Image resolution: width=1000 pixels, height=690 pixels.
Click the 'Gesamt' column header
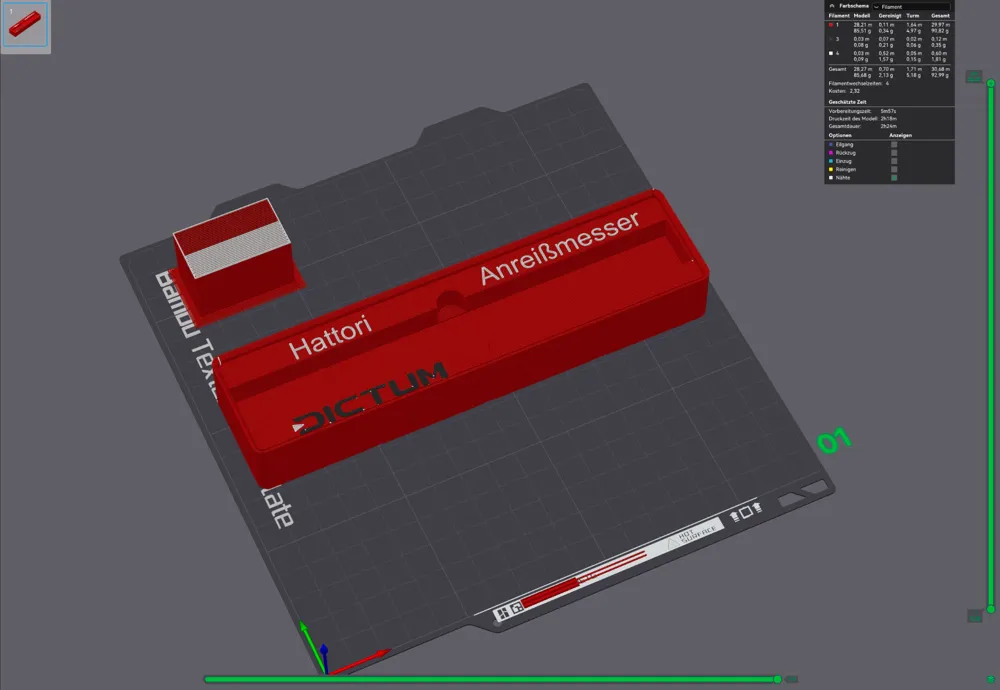tap(941, 16)
